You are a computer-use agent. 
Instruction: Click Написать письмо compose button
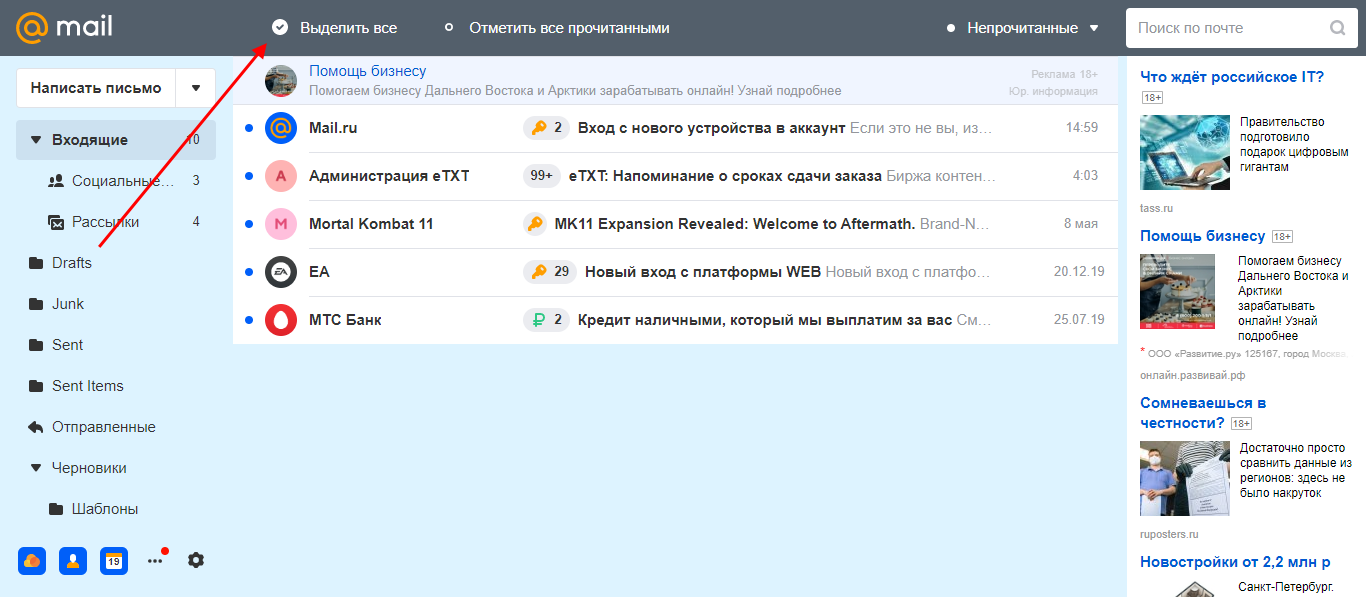pos(96,88)
